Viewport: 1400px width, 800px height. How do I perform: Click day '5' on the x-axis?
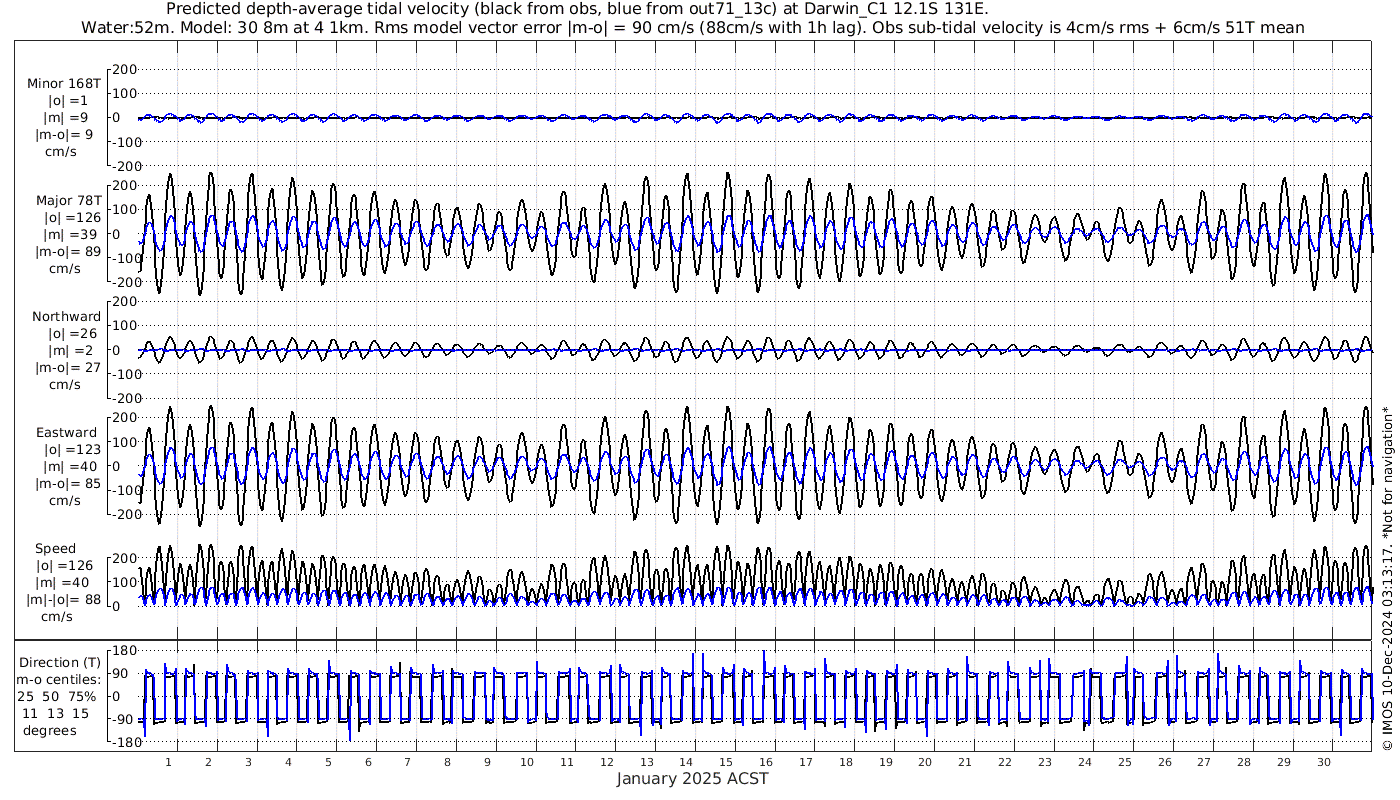pyautogui.click(x=328, y=762)
